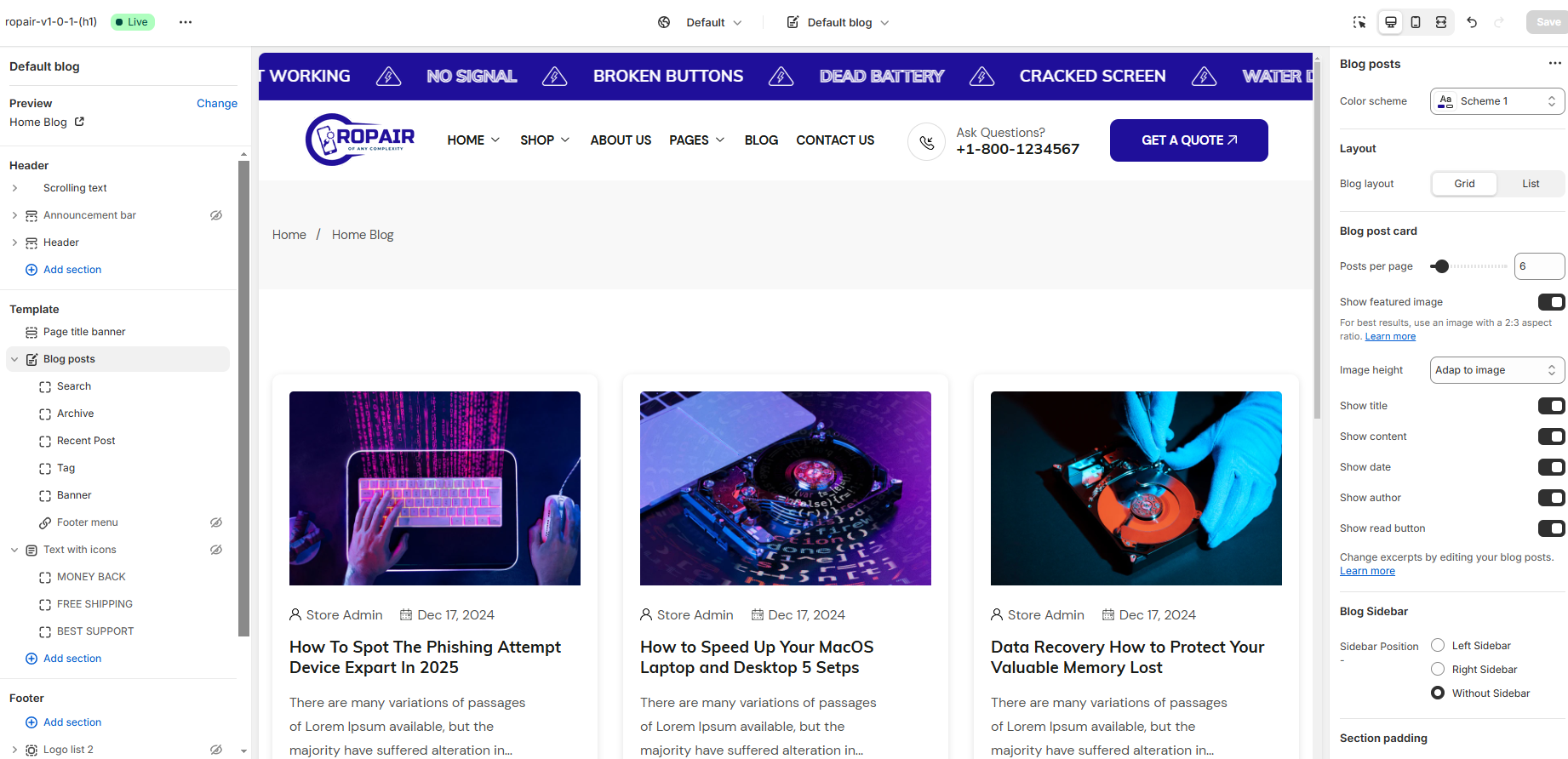
Task: Open SHOP menu in preview navigation
Action: tap(545, 140)
